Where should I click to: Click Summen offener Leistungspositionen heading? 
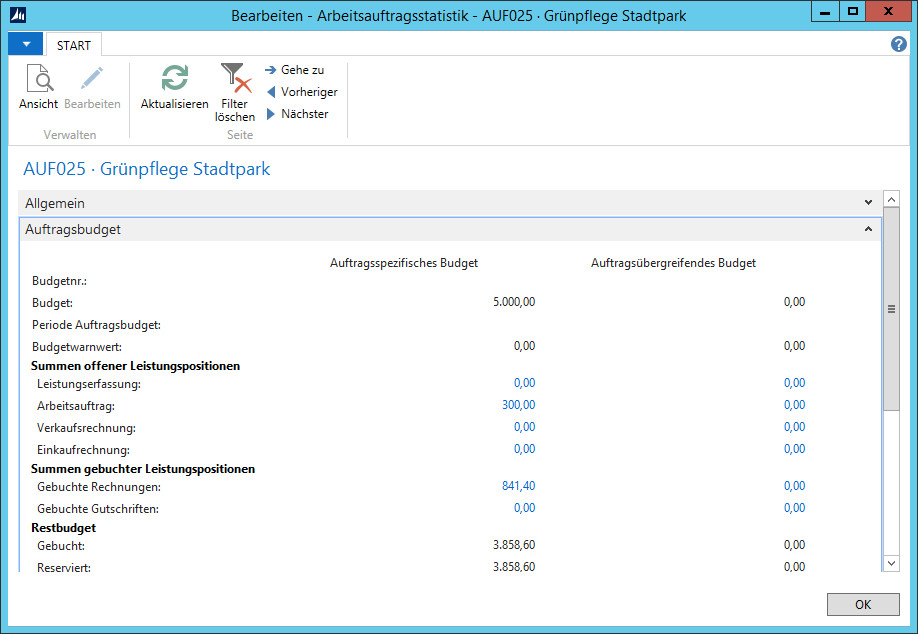coord(135,366)
